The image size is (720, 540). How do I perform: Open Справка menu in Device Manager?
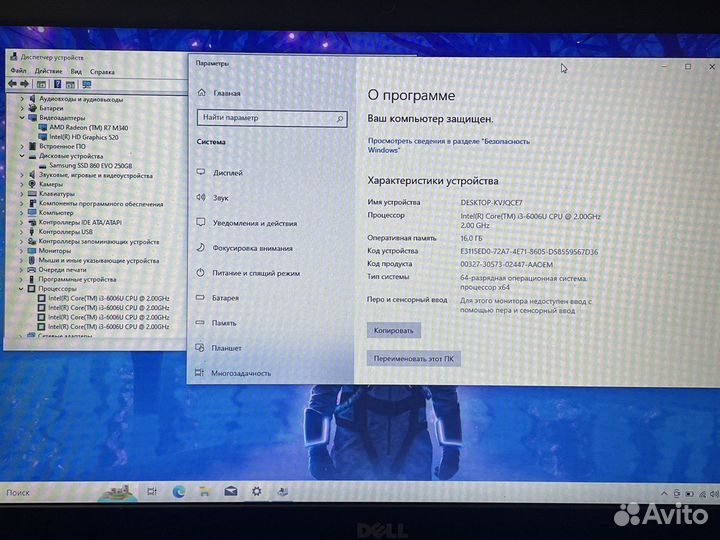[x=102, y=72]
